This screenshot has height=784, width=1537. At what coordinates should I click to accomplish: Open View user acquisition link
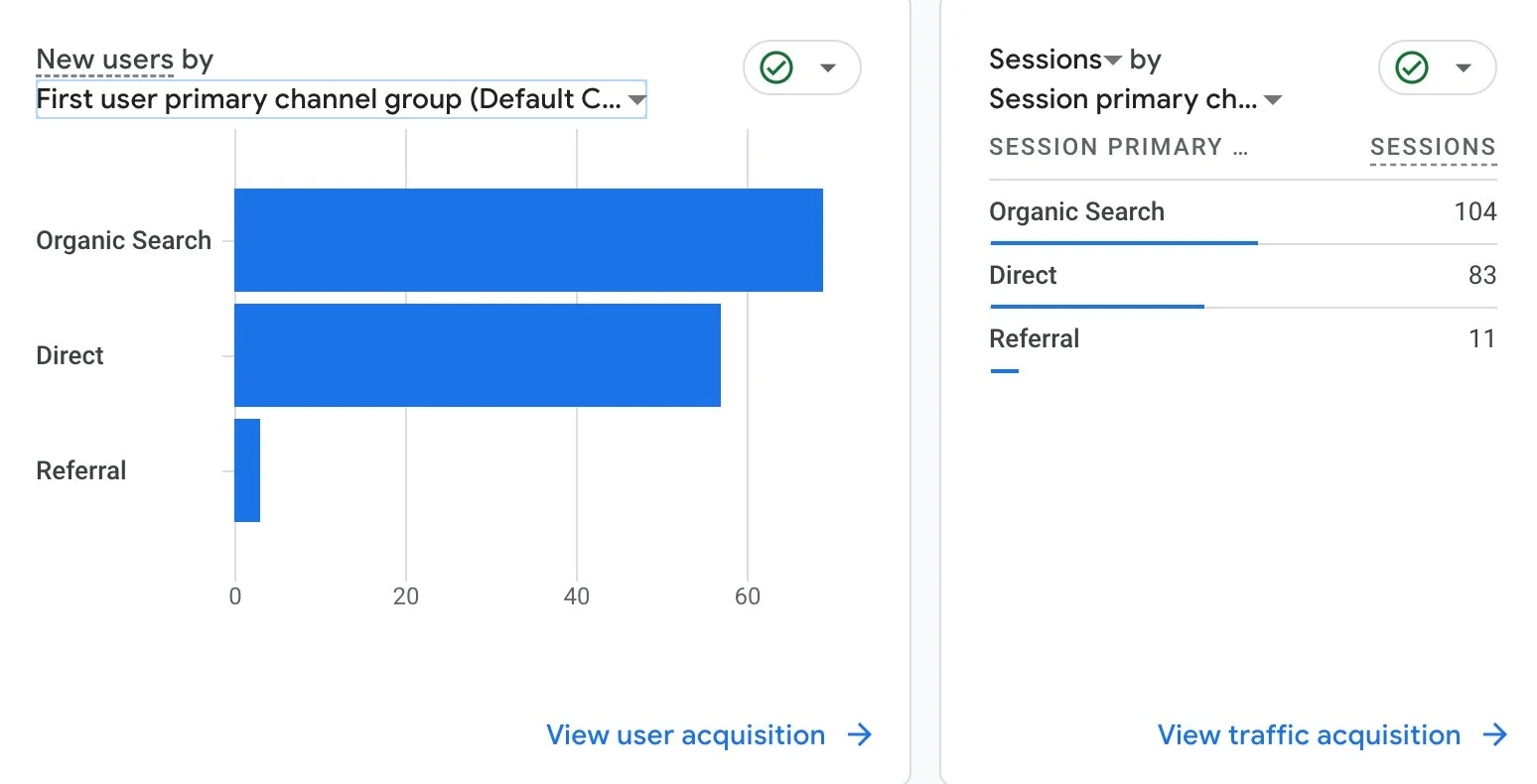coord(685,735)
